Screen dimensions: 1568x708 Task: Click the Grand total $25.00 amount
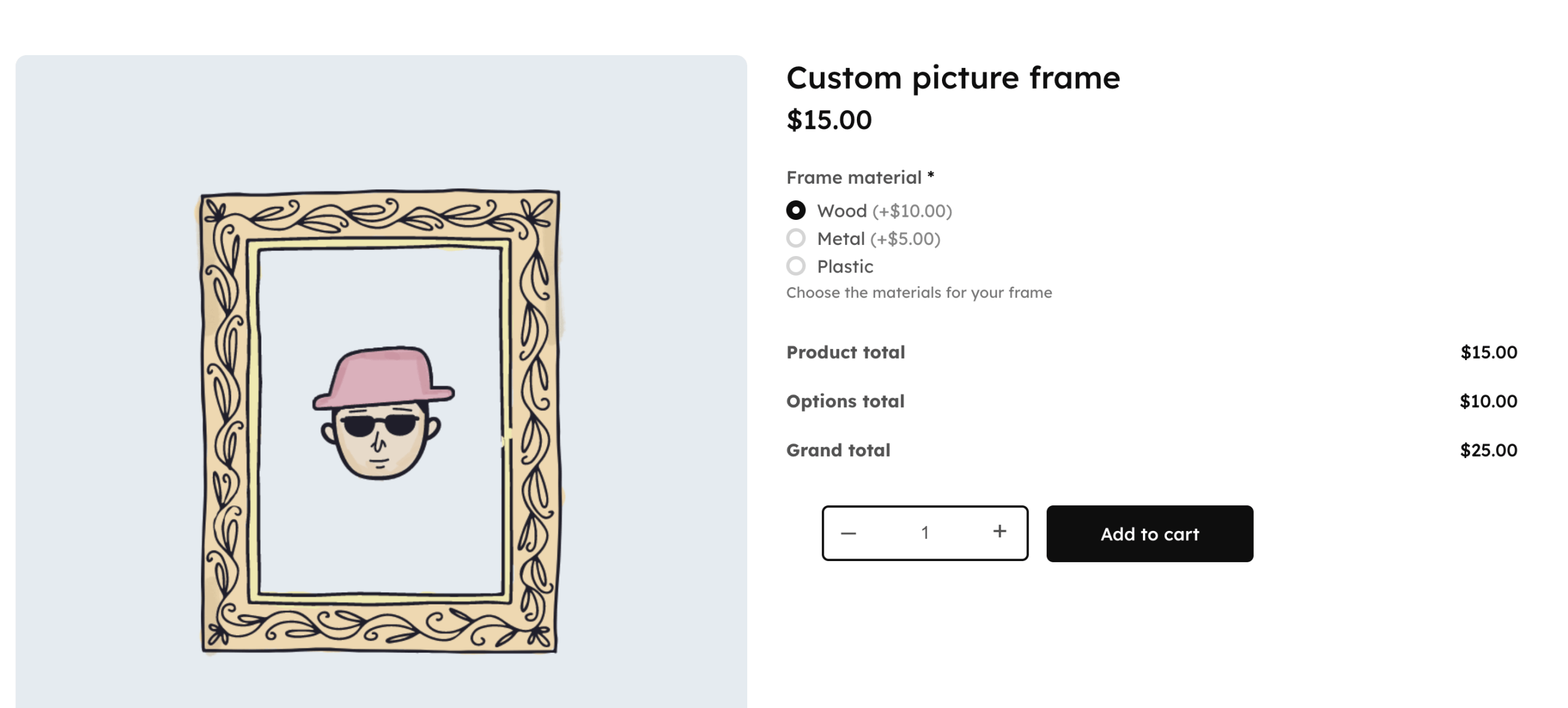point(1488,451)
